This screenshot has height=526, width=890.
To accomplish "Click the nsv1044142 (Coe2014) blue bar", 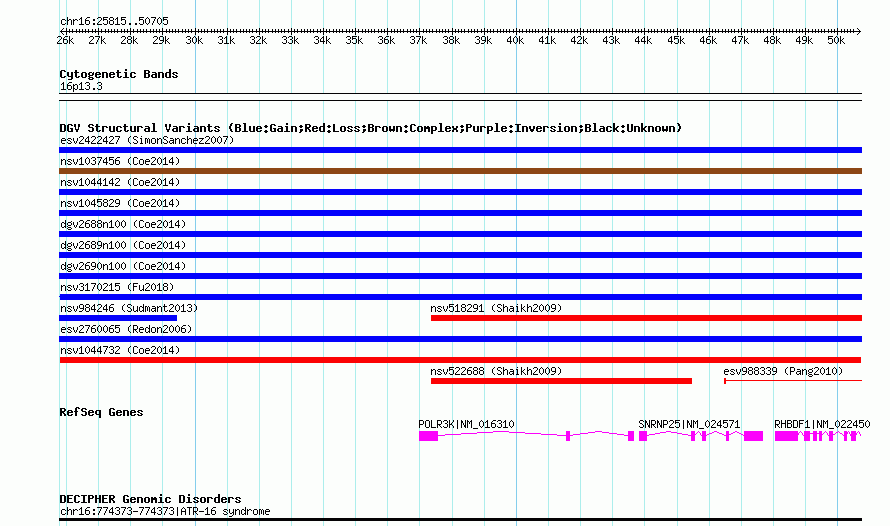I will (460, 192).
